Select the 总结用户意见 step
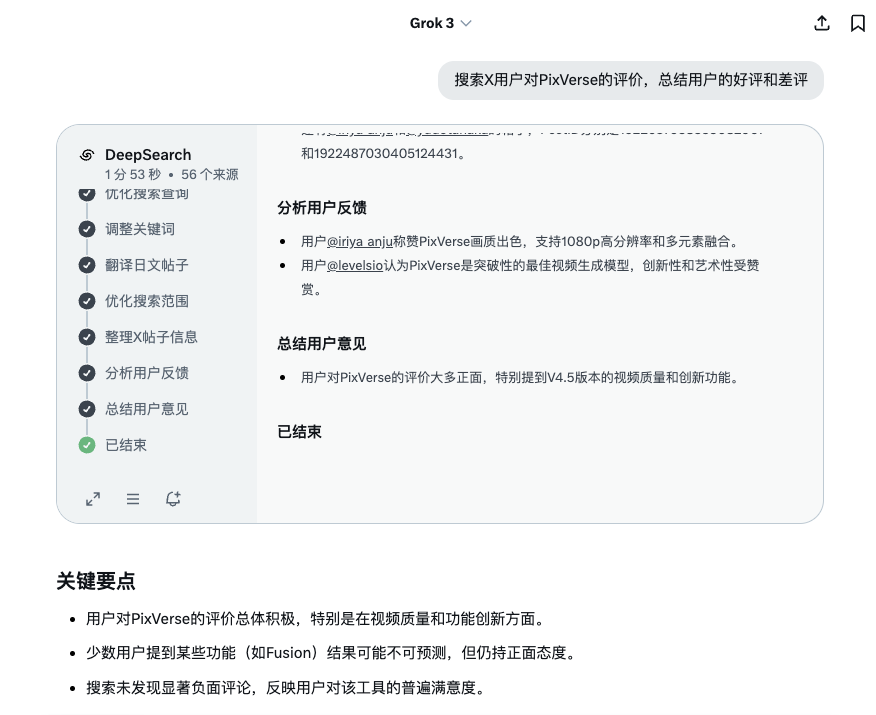This screenshot has width=876, height=715. (x=147, y=409)
